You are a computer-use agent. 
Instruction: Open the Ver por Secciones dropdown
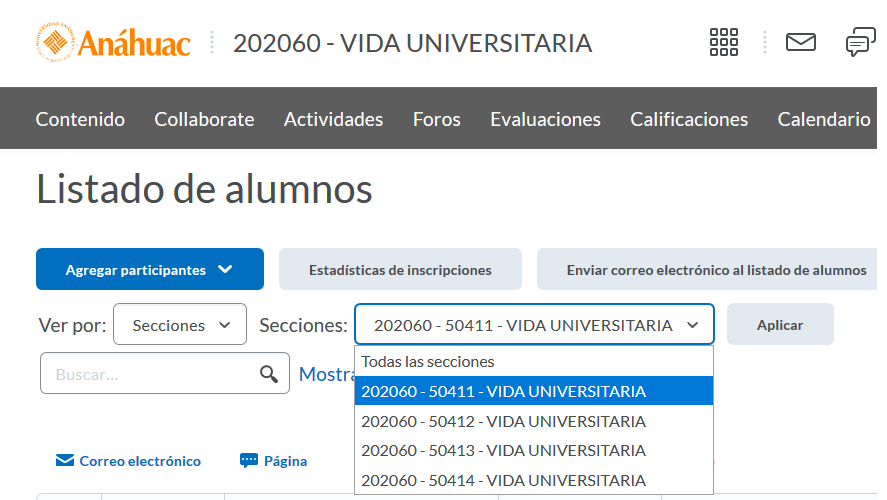180,325
